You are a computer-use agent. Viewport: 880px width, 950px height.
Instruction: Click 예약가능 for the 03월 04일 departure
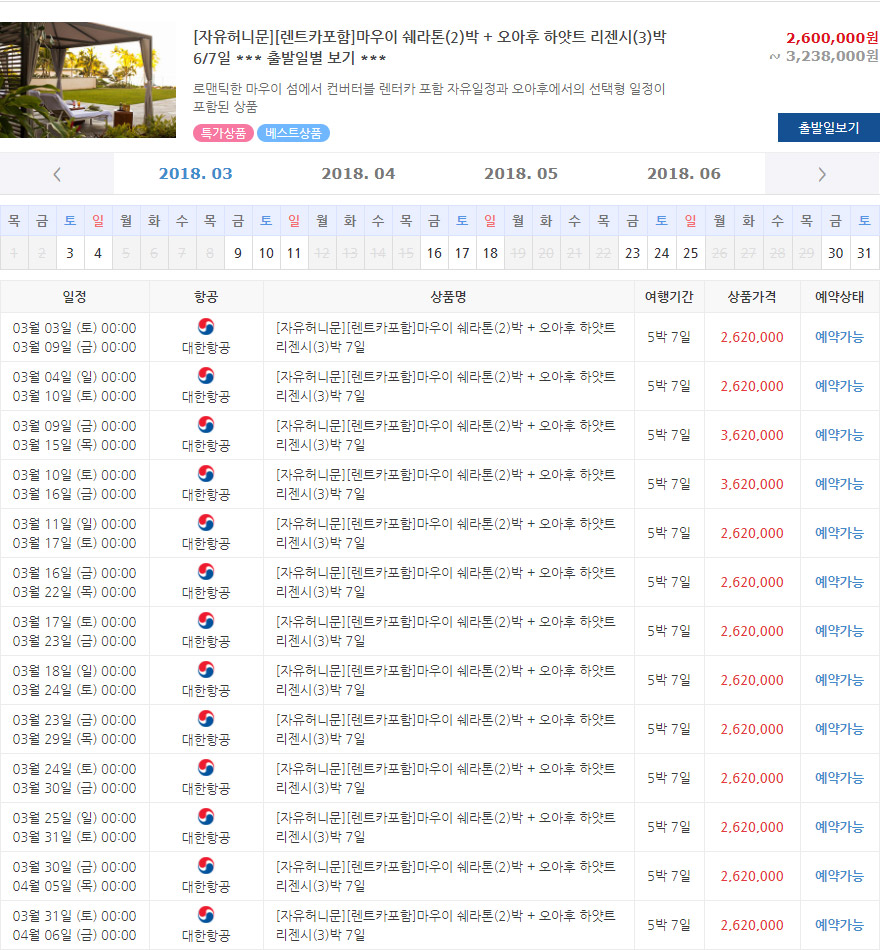coord(839,386)
